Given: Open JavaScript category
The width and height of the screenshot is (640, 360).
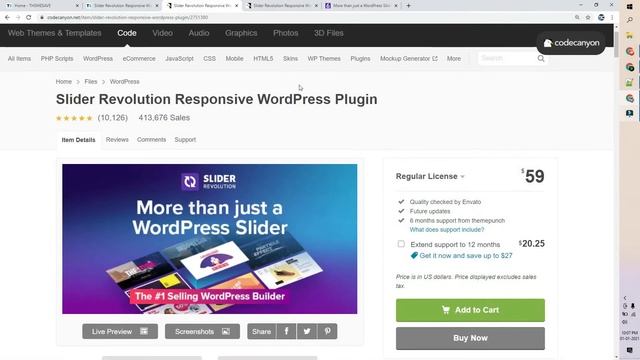Looking at the screenshot, I should (180, 59).
